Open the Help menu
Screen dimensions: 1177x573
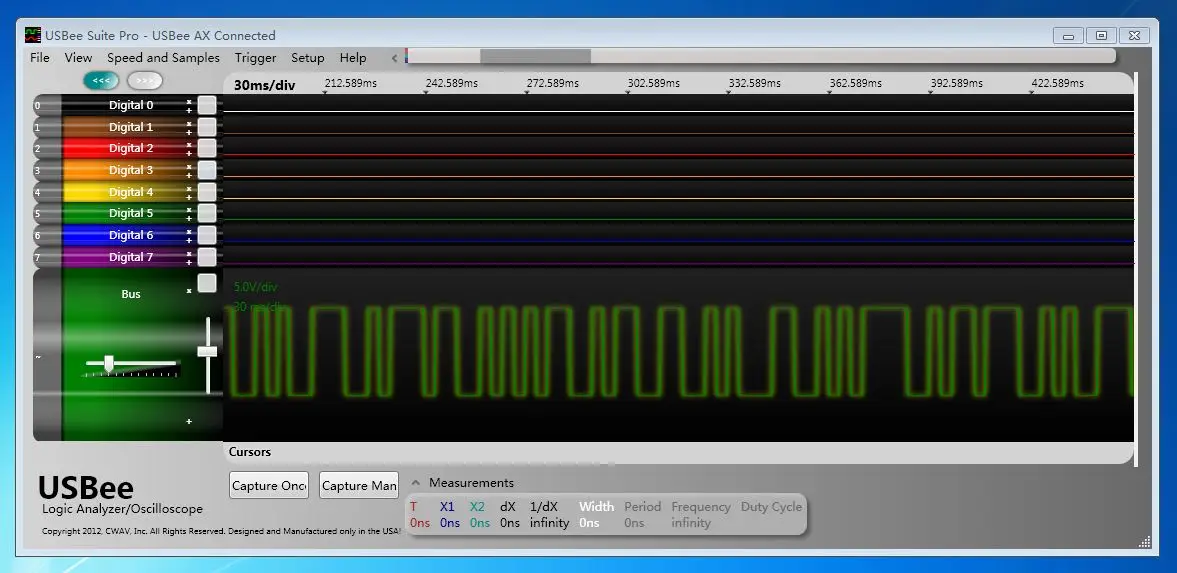353,58
